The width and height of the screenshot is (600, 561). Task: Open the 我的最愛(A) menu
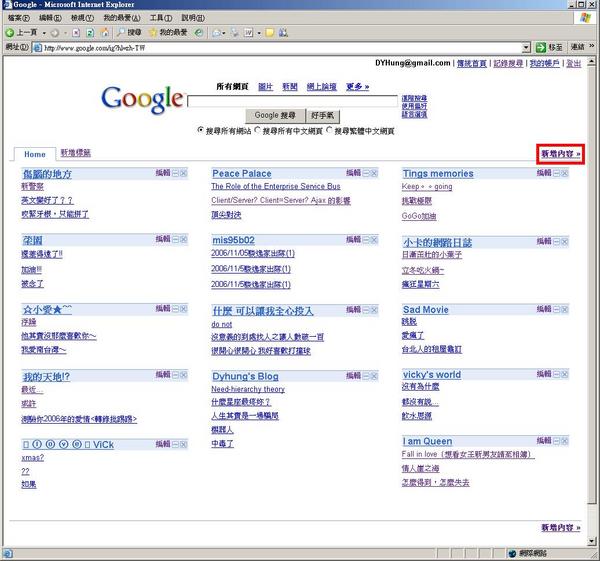pyautogui.click(x=122, y=18)
